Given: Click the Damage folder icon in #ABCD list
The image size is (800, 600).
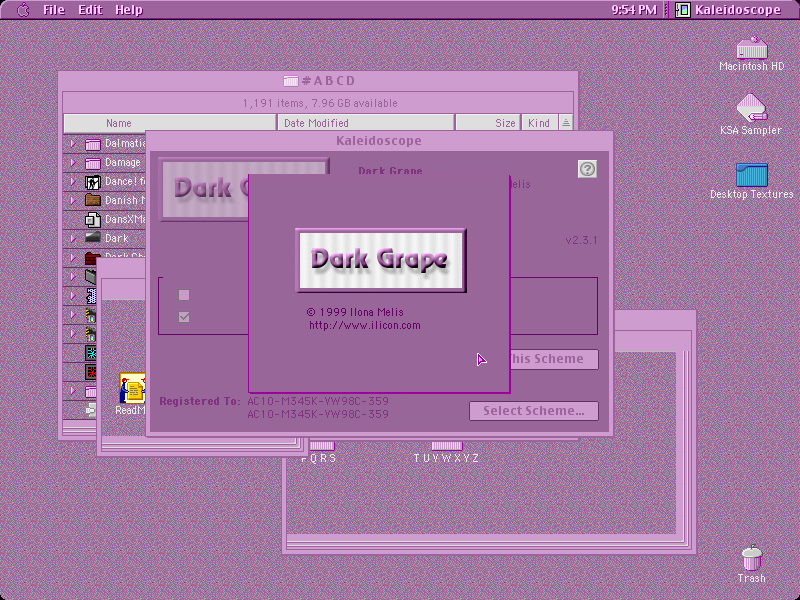Looking at the screenshot, I should 92,163.
